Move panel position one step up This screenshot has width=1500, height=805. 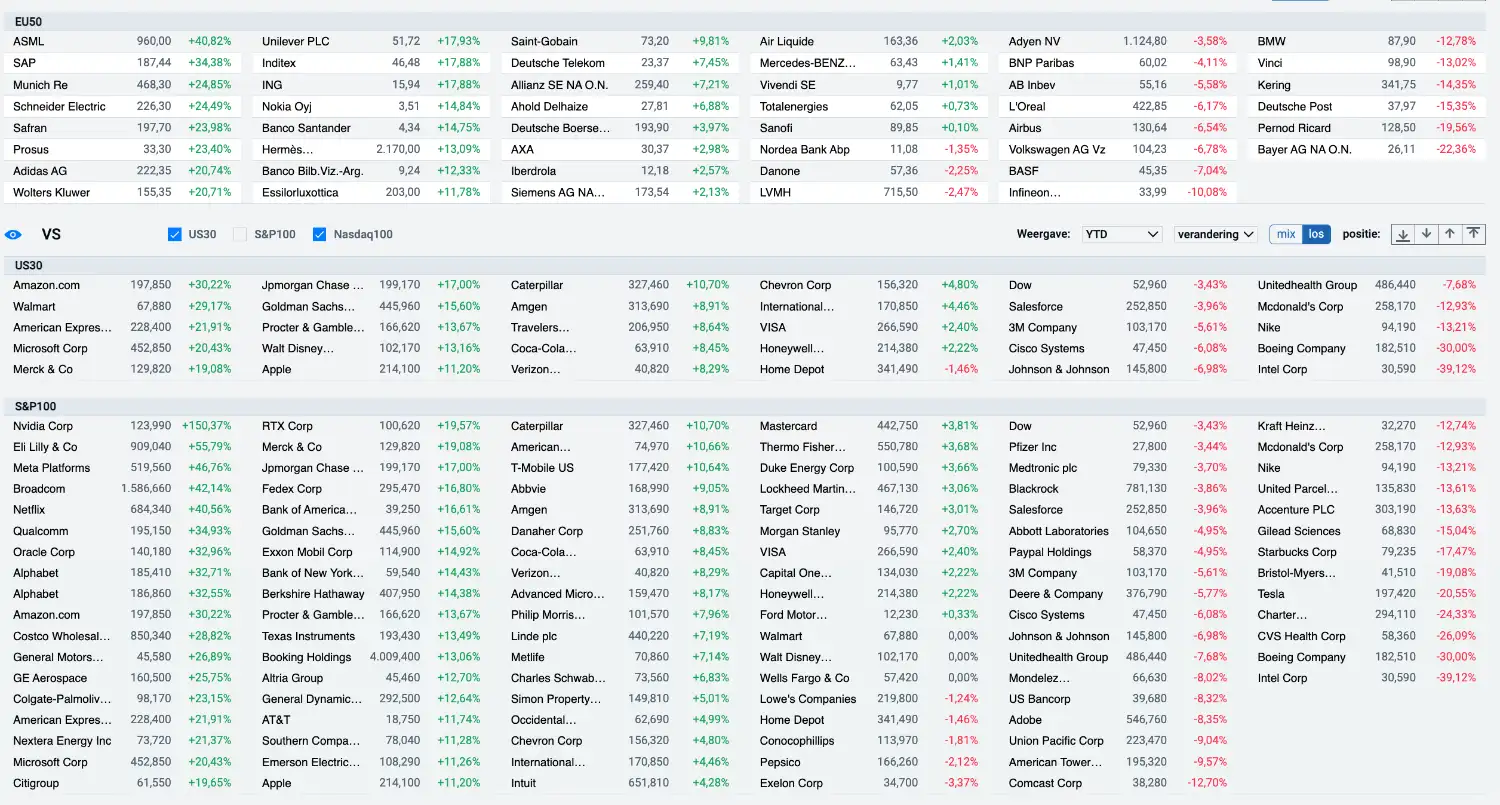(1449, 234)
